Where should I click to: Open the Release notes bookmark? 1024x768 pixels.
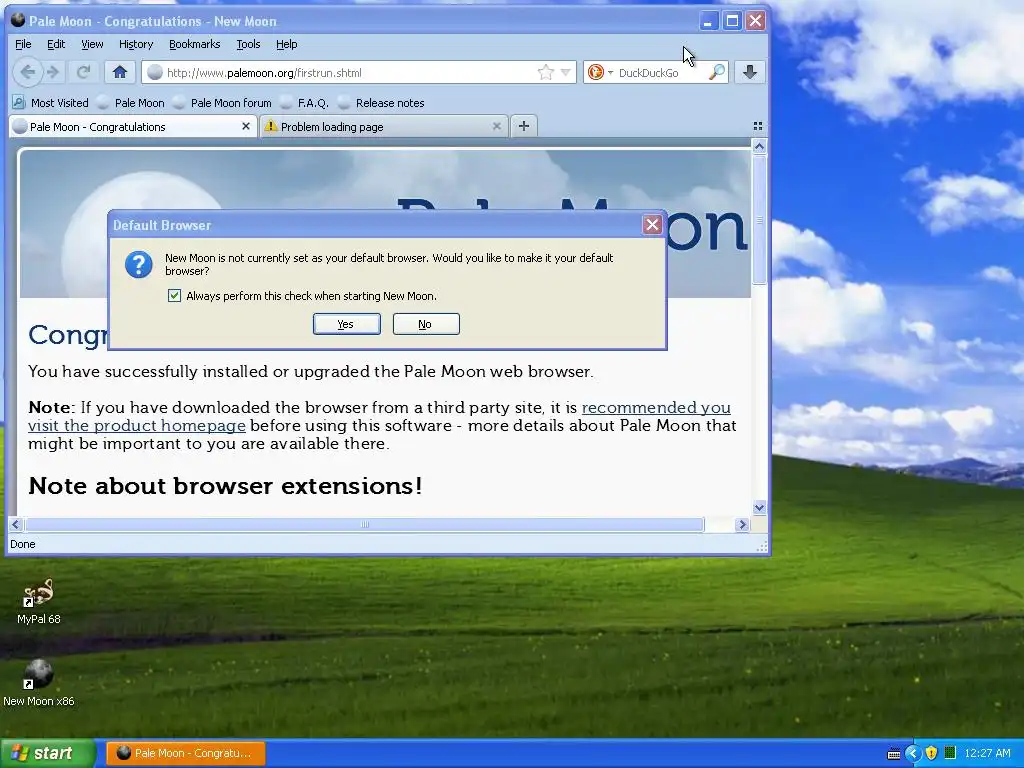381,103
